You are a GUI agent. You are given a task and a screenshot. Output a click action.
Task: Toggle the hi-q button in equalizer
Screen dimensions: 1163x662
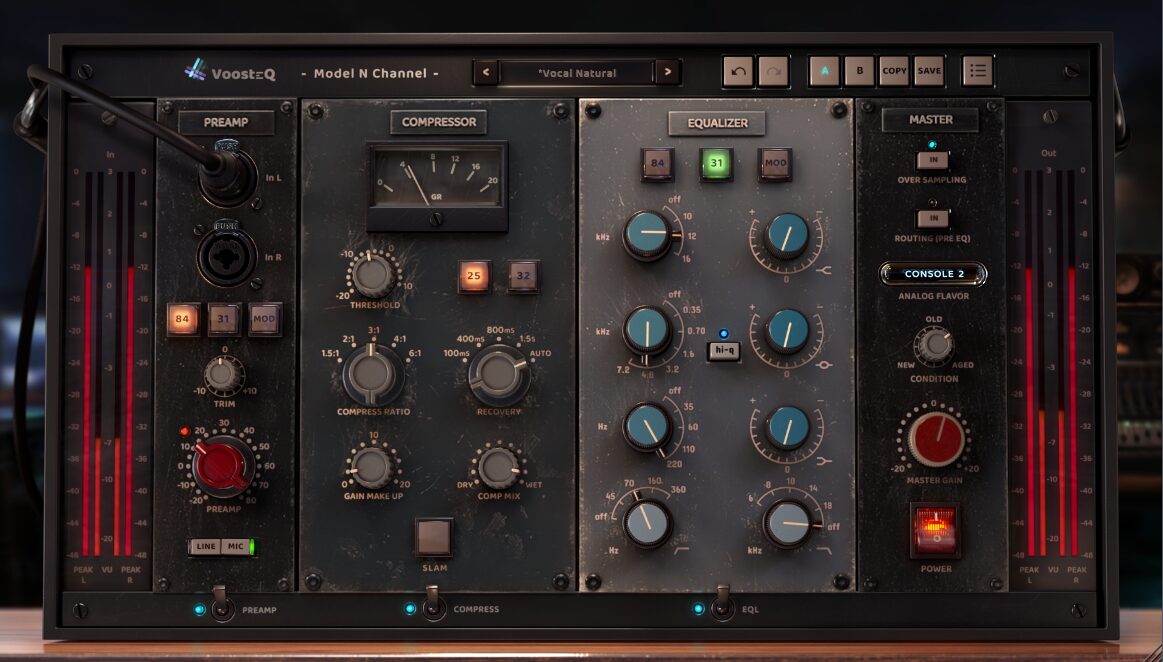pyautogui.click(x=723, y=351)
